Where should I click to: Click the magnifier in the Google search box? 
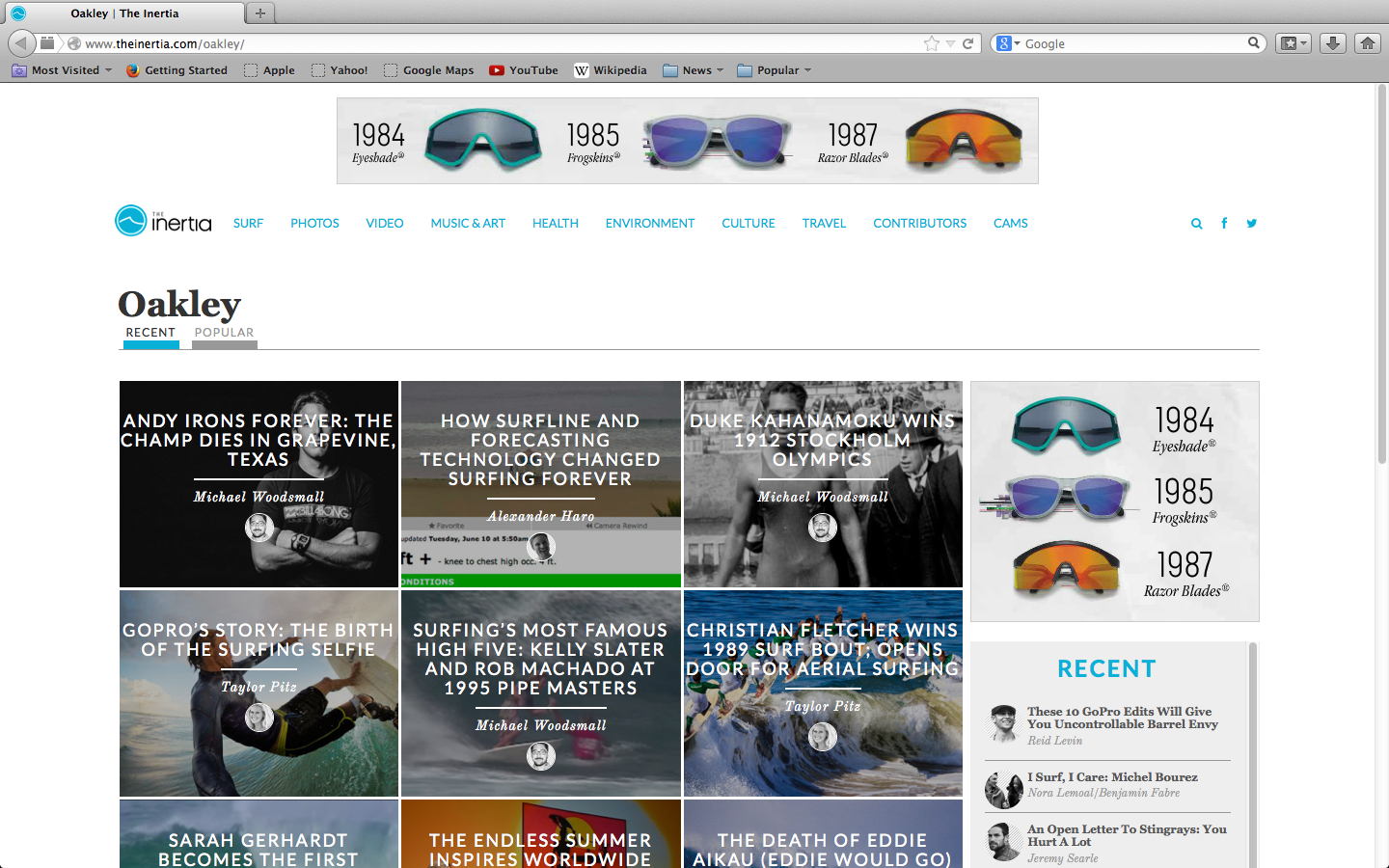(1253, 42)
